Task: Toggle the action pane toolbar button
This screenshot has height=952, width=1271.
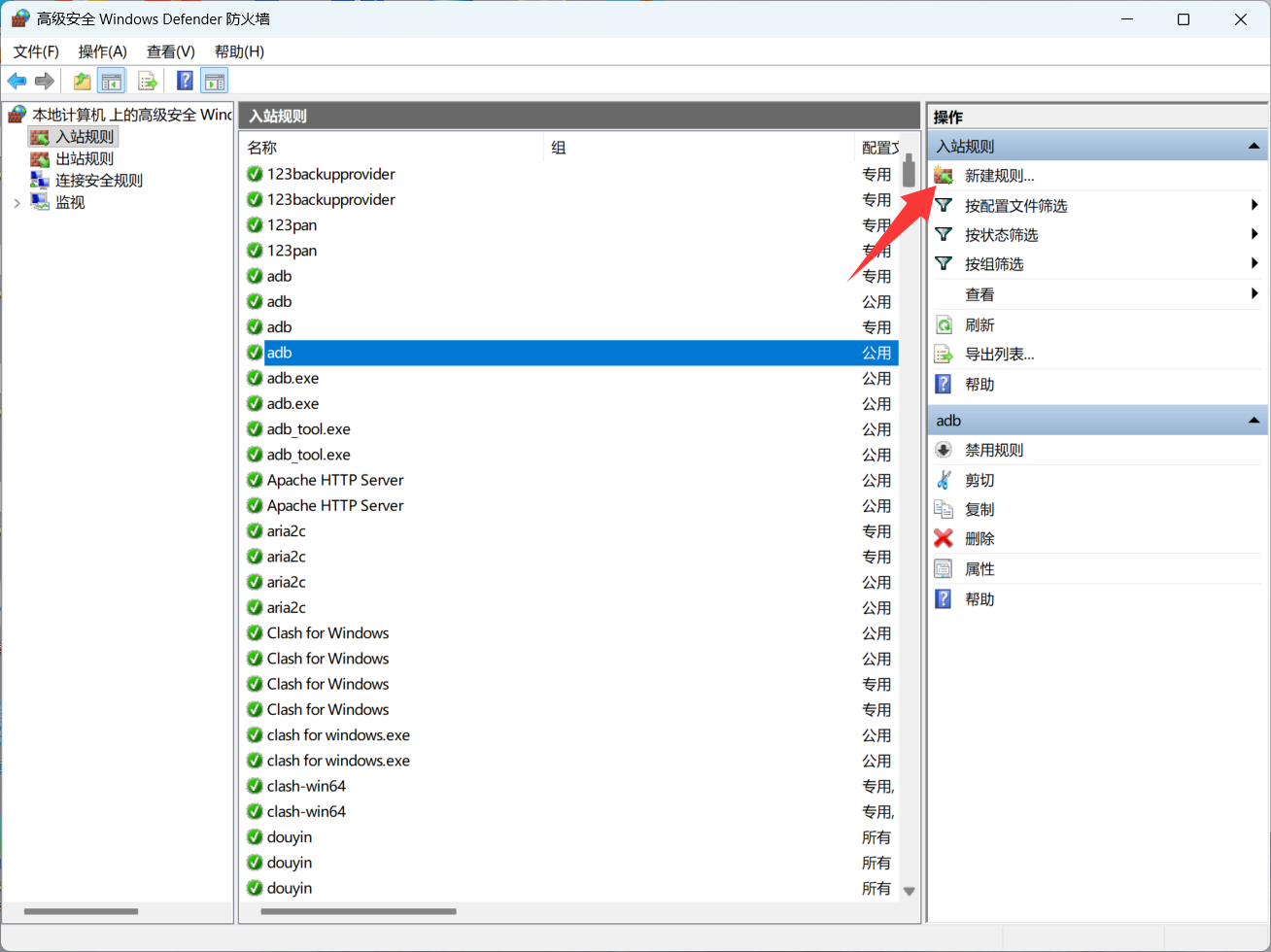Action: point(215,82)
